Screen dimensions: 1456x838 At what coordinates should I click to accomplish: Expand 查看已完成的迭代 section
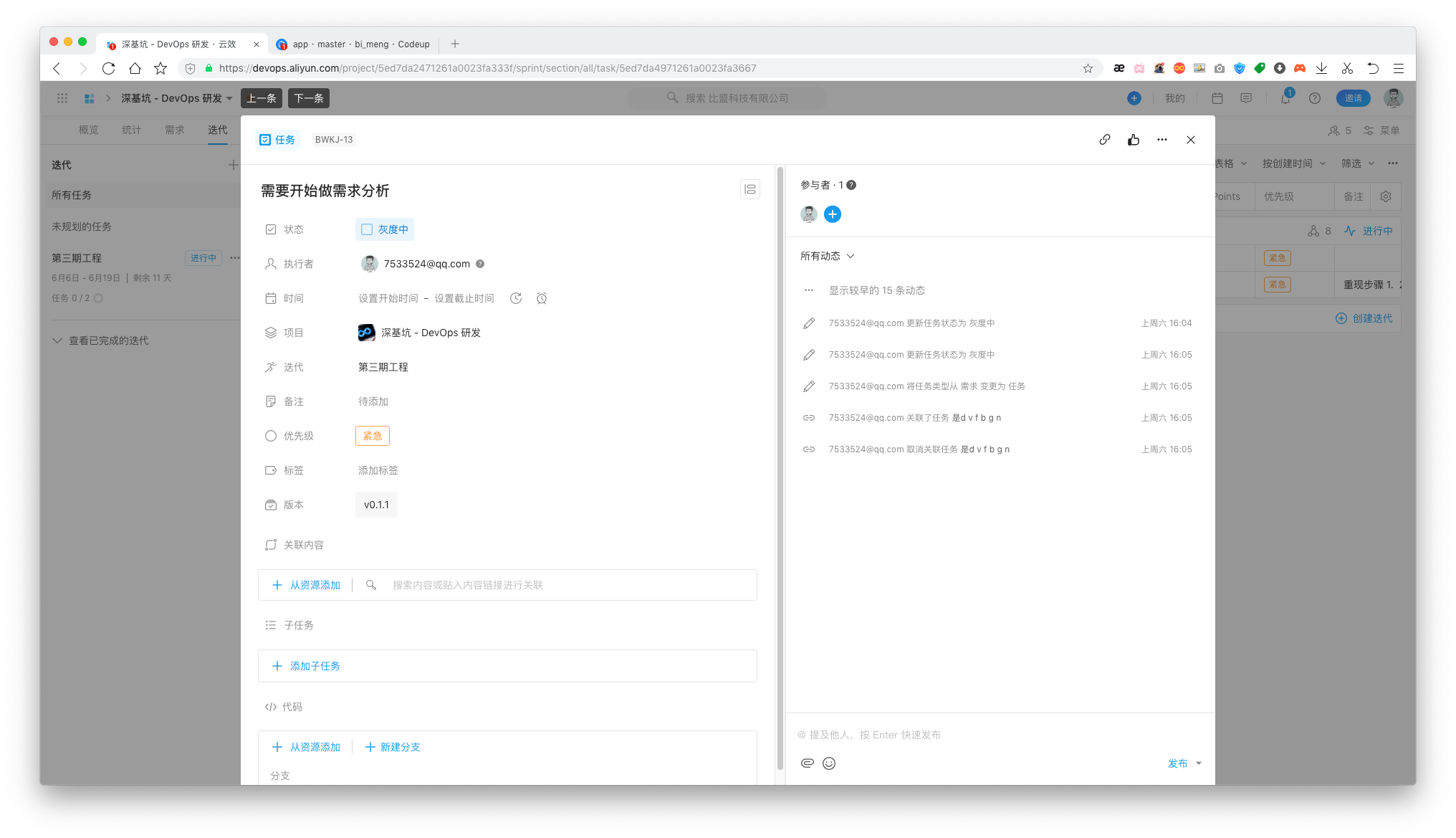(x=107, y=341)
